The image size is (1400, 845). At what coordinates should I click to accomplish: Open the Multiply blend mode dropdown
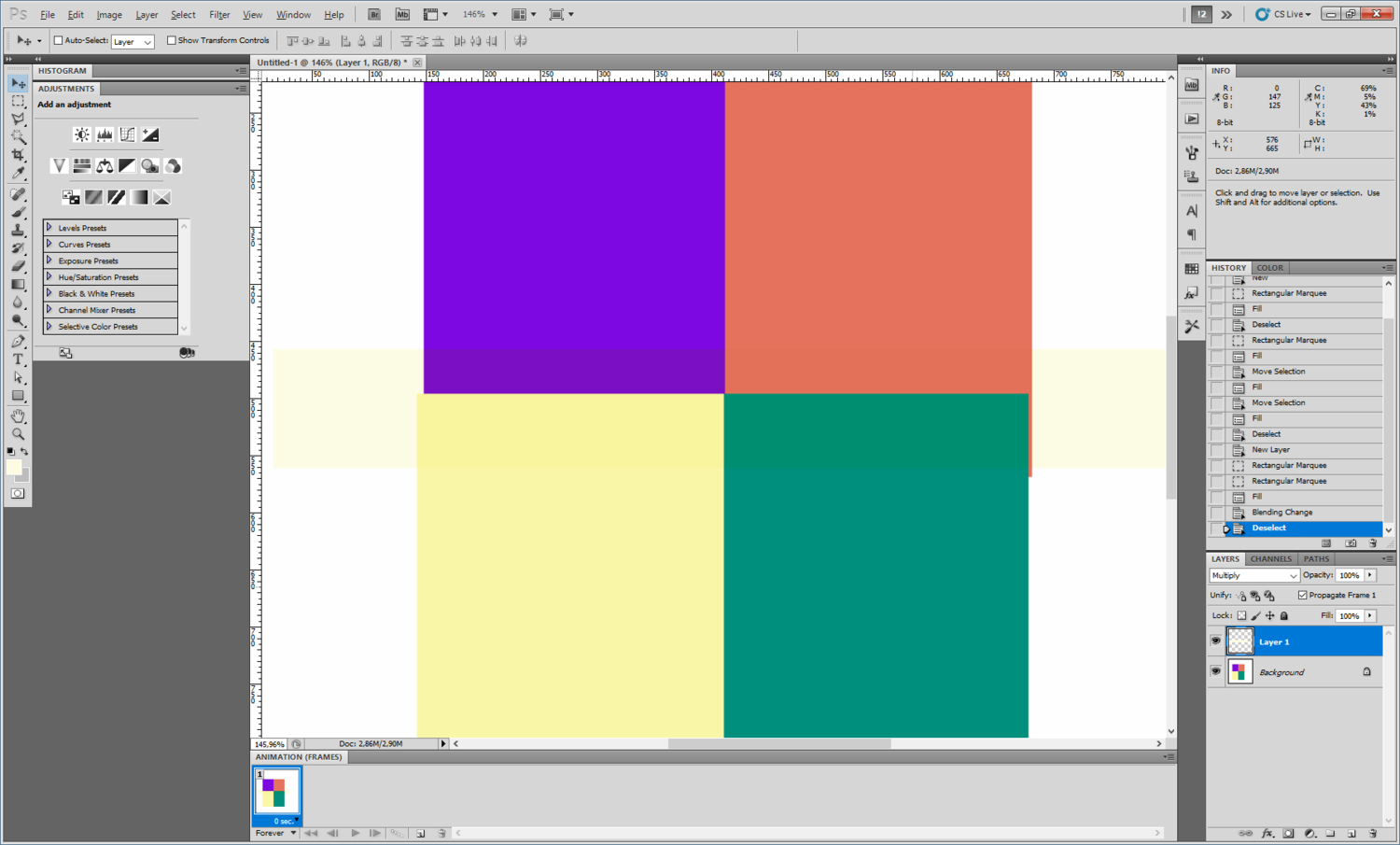(1254, 575)
